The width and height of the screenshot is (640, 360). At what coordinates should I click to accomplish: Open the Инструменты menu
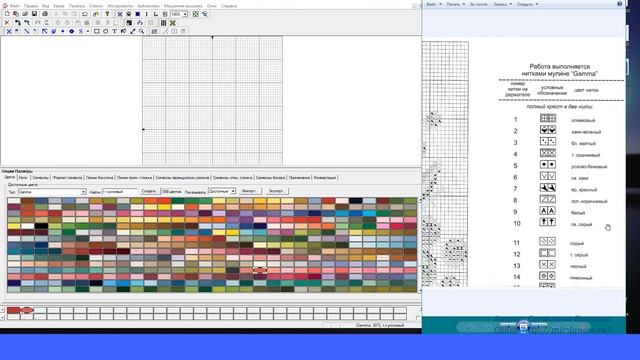[x=120, y=6]
